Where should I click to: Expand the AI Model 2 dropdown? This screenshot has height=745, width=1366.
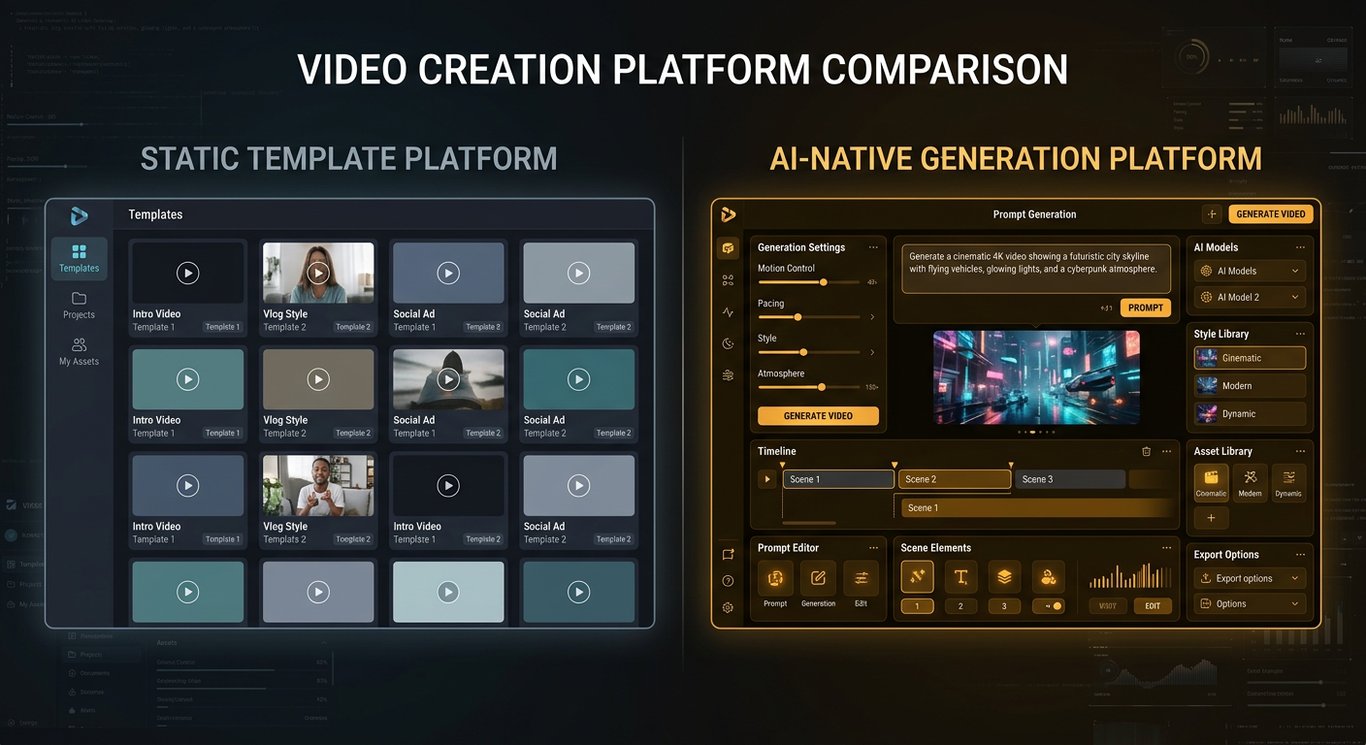[x=1250, y=295]
